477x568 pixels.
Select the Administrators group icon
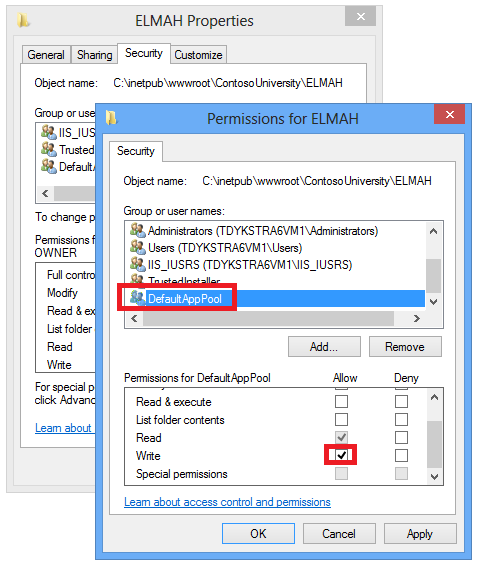[x=137, y=230]
